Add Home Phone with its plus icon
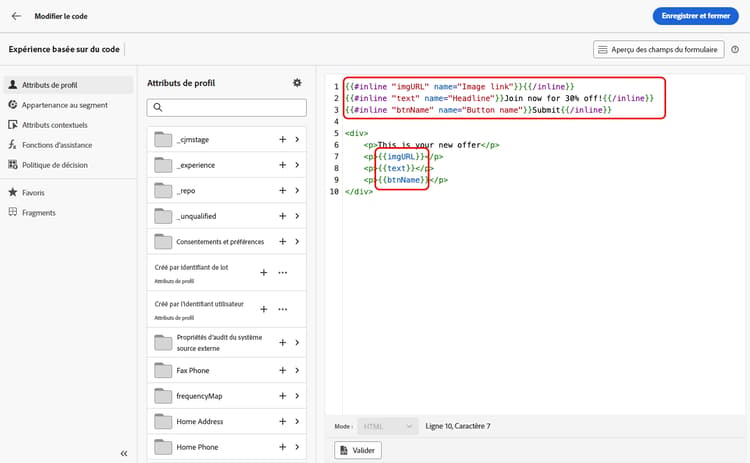 point(283,447)
